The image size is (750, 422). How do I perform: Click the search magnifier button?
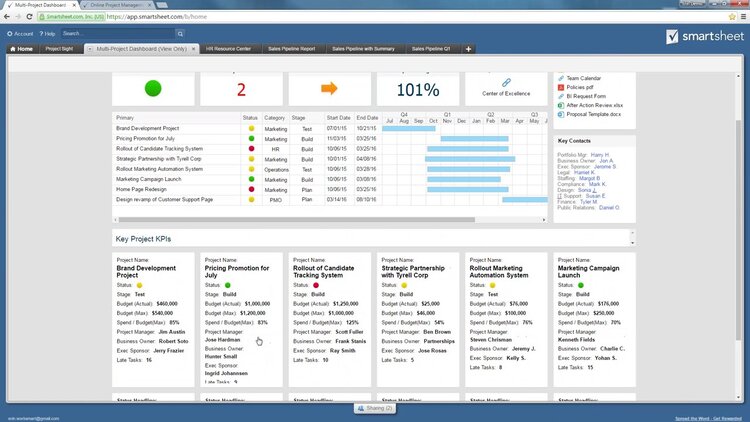[180, 33]
